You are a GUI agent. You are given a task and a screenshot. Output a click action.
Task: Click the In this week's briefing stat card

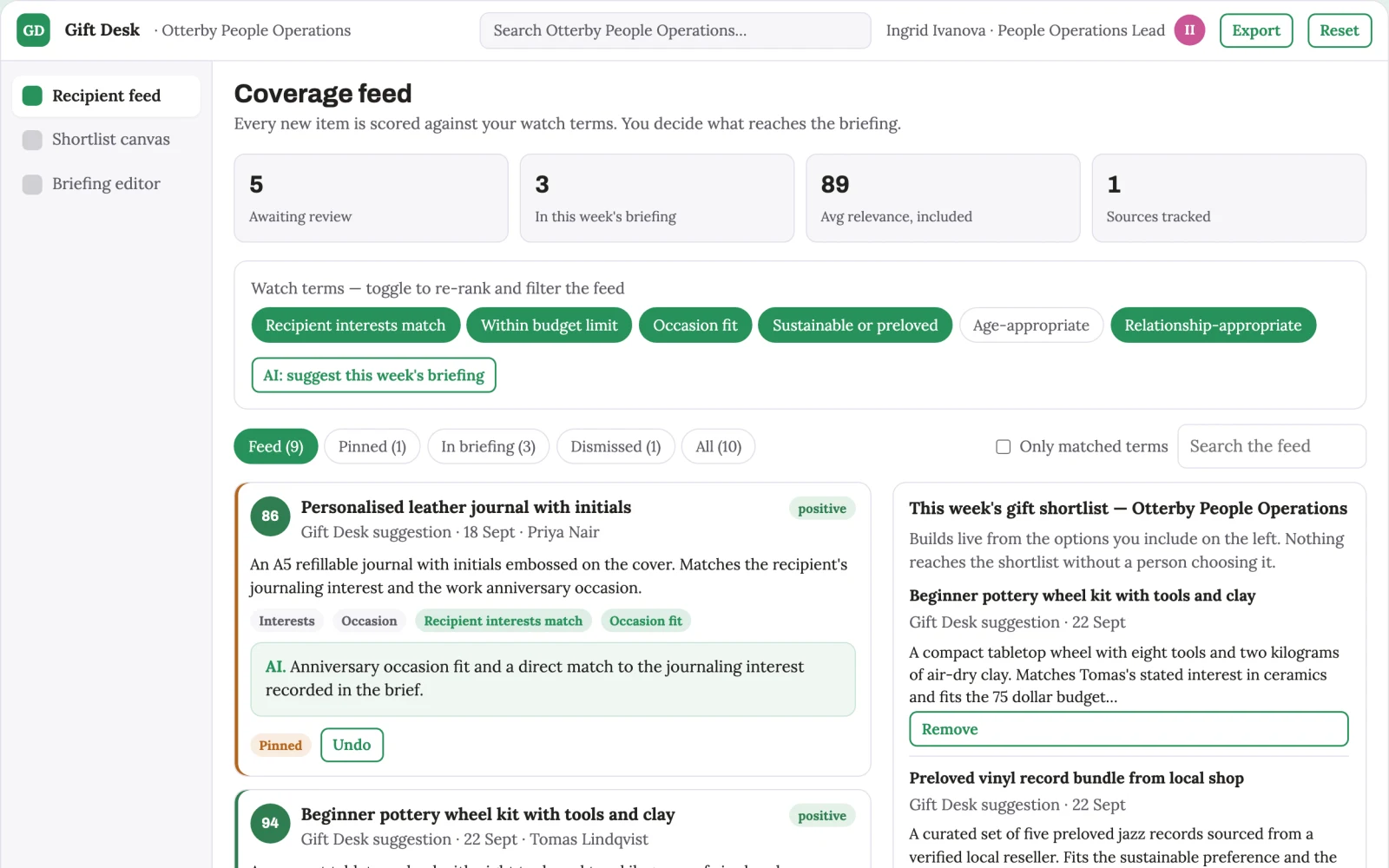click(657, 198)
